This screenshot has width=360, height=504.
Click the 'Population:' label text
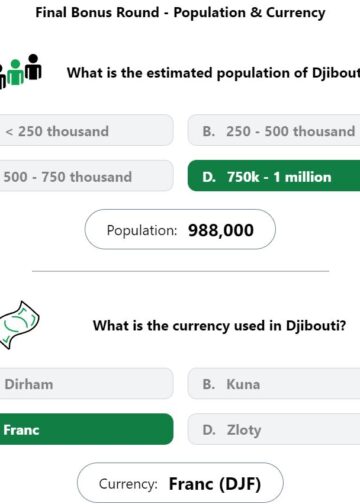click(x=142, y=230)
